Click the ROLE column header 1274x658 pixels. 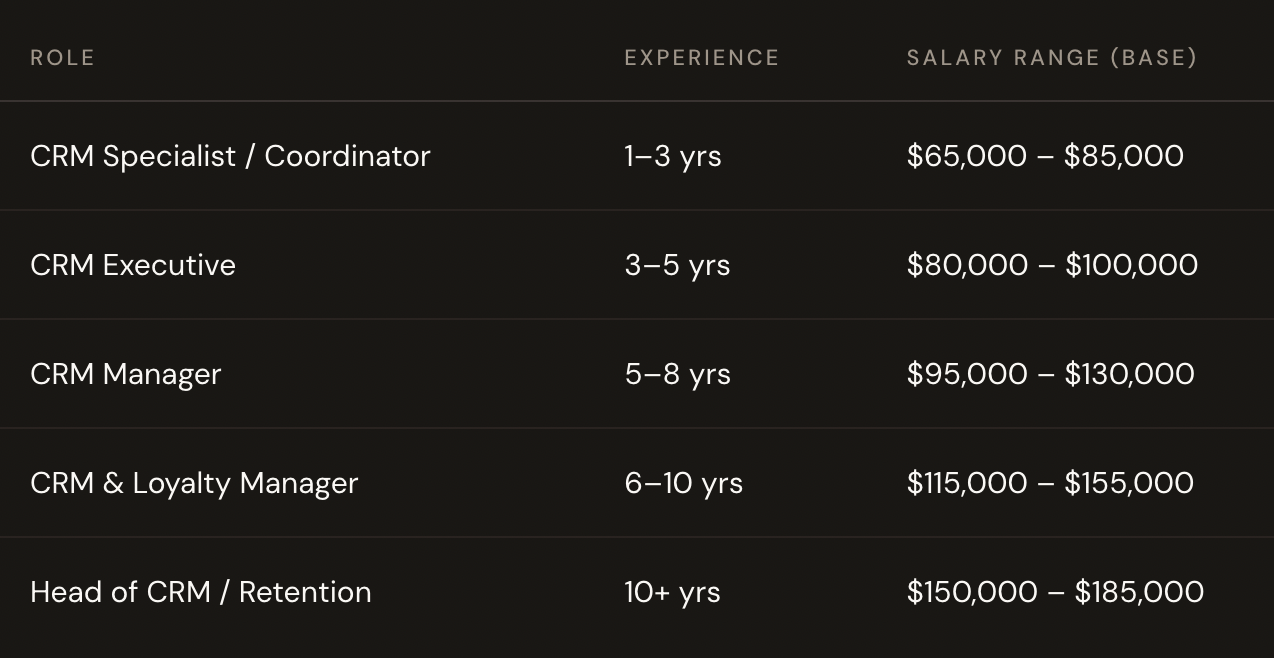pyautogui.click(x=62, y=58)
